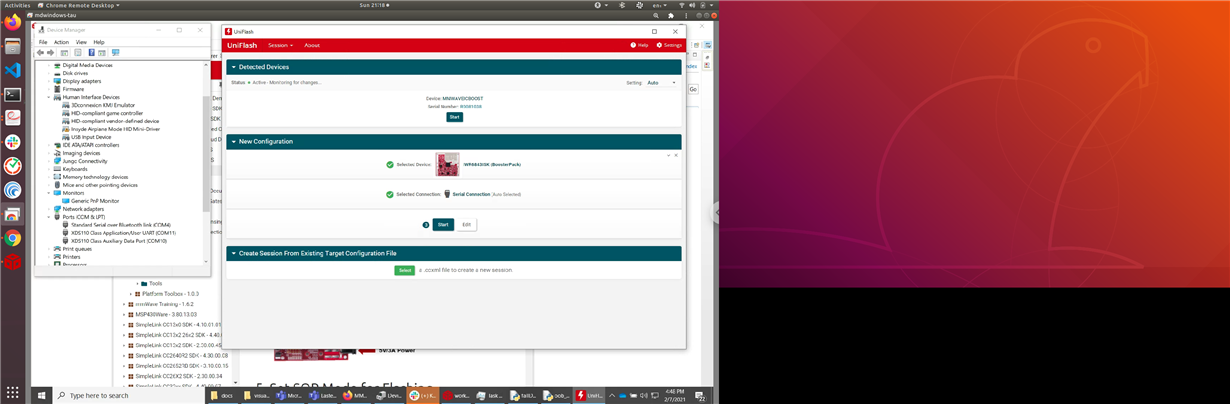Select mmWave Training - 1.6.2 item
The image size is (1230, 404).
[x=167, y=303]
